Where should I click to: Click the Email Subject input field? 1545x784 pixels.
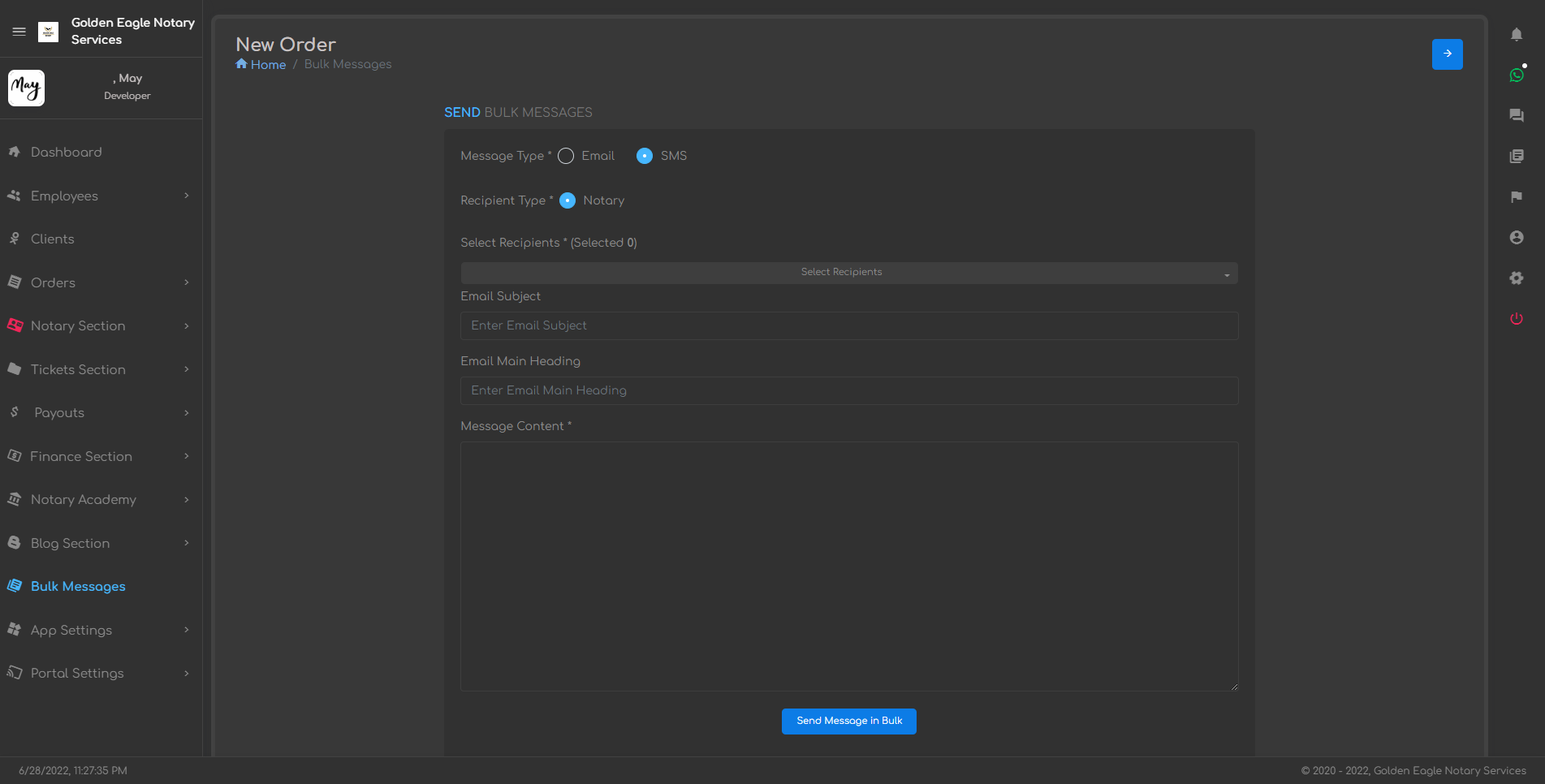click(849, 325)
